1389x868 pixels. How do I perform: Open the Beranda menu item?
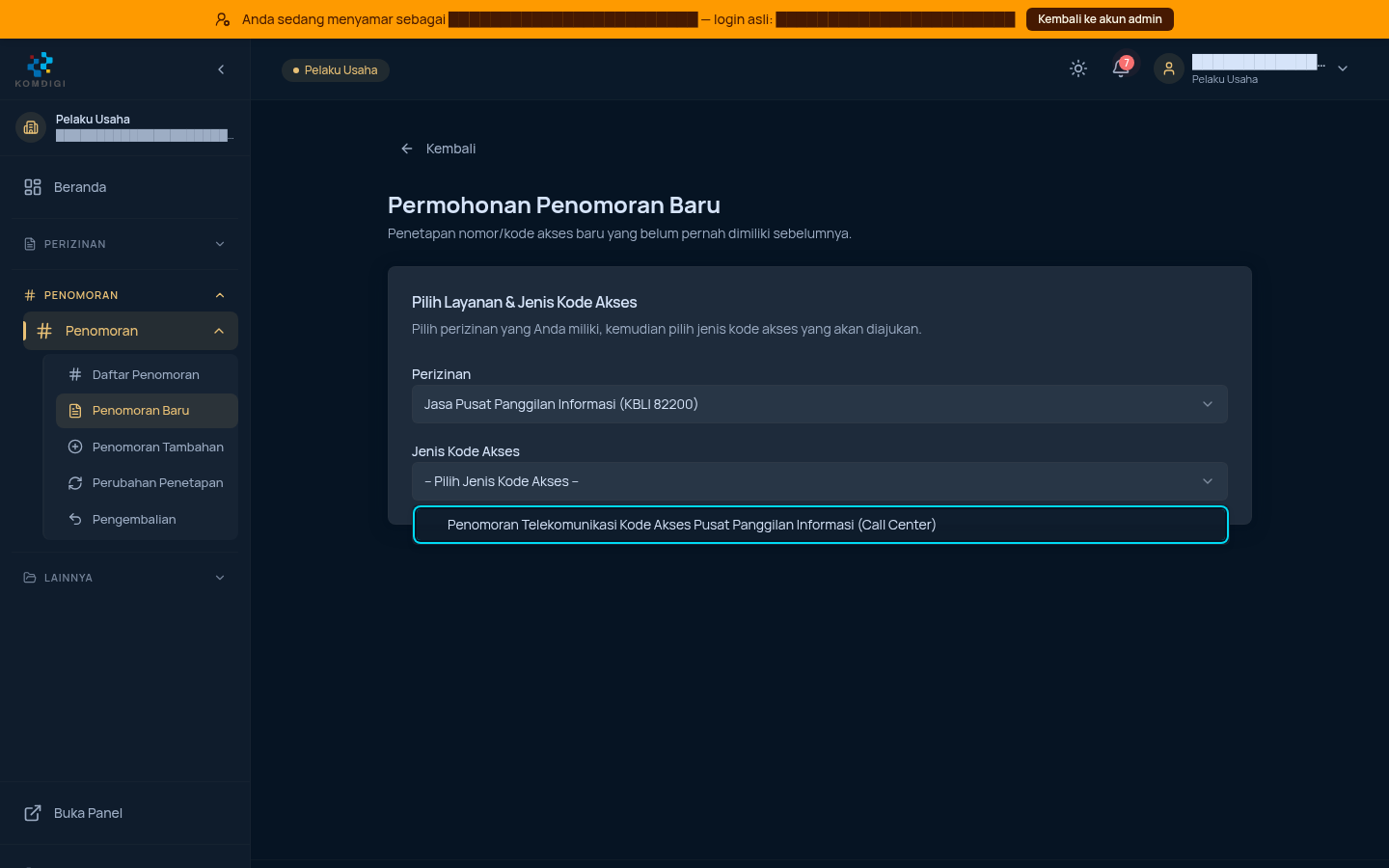click(x=125, y=187)
